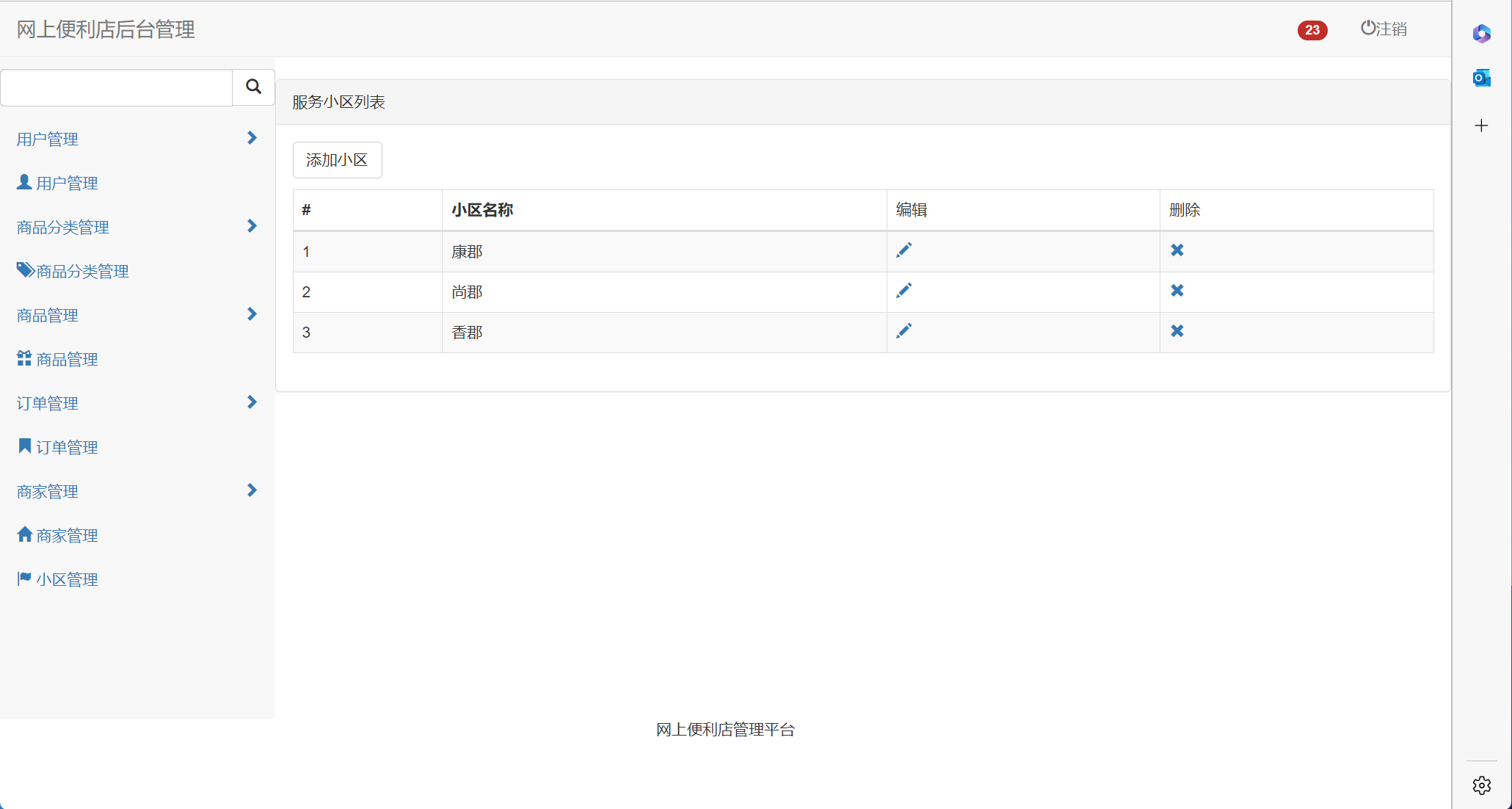Expand the 用户管理 chevron menu
This screenshot has height=809, width=1512.
pyautogui.click(x=252, y=138)
